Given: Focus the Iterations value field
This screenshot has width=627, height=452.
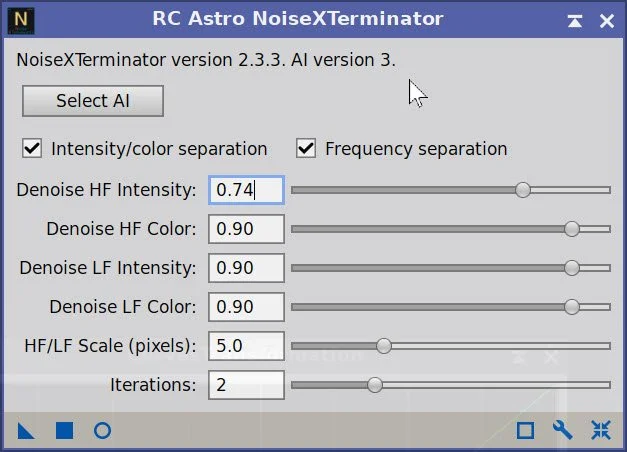Looking at the screenshot, I should pyautogui.click(x=246, y=385).
